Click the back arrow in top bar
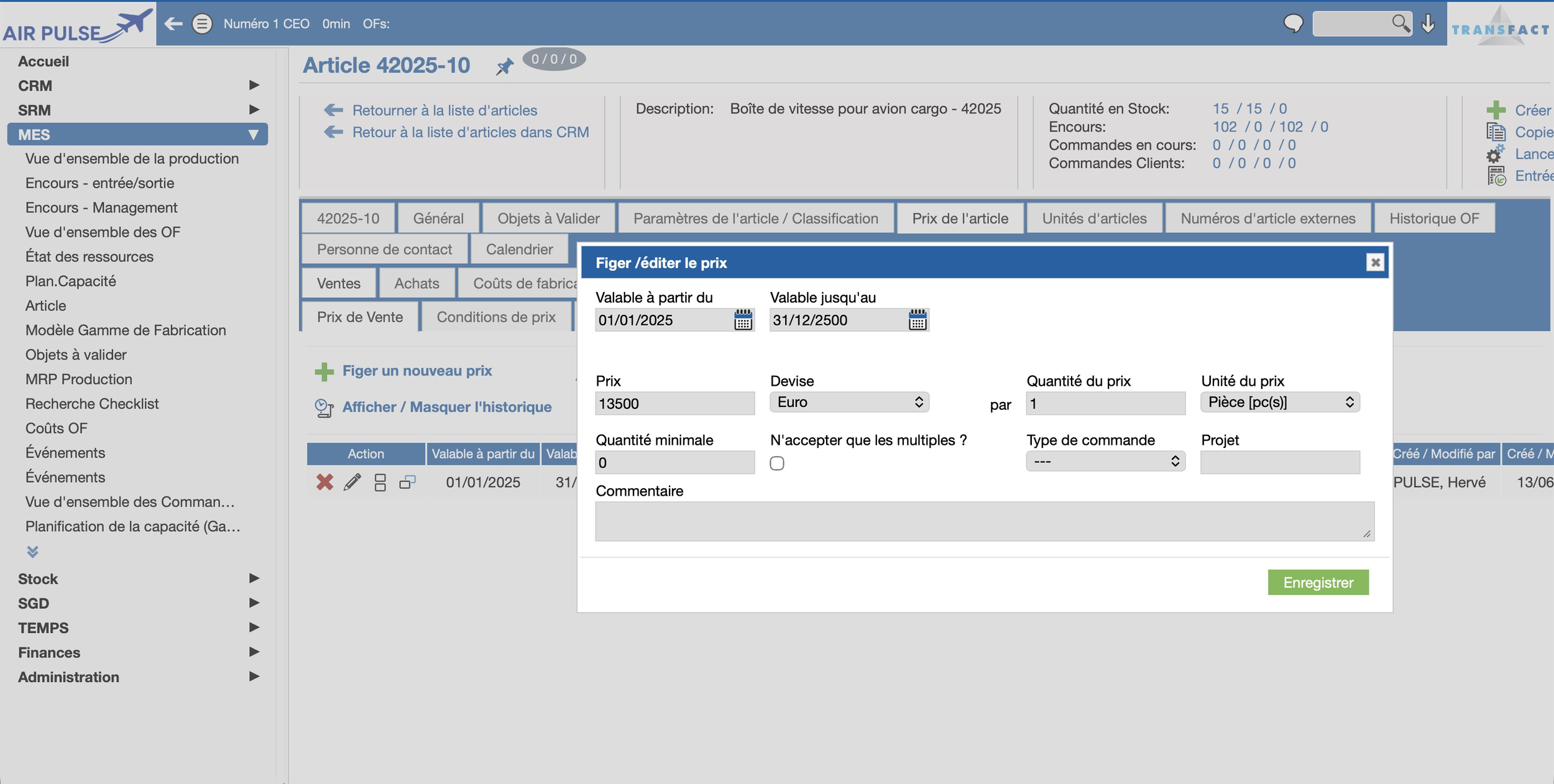The width and height of the screenshot is (1554, 784). (x=173, y=24)
